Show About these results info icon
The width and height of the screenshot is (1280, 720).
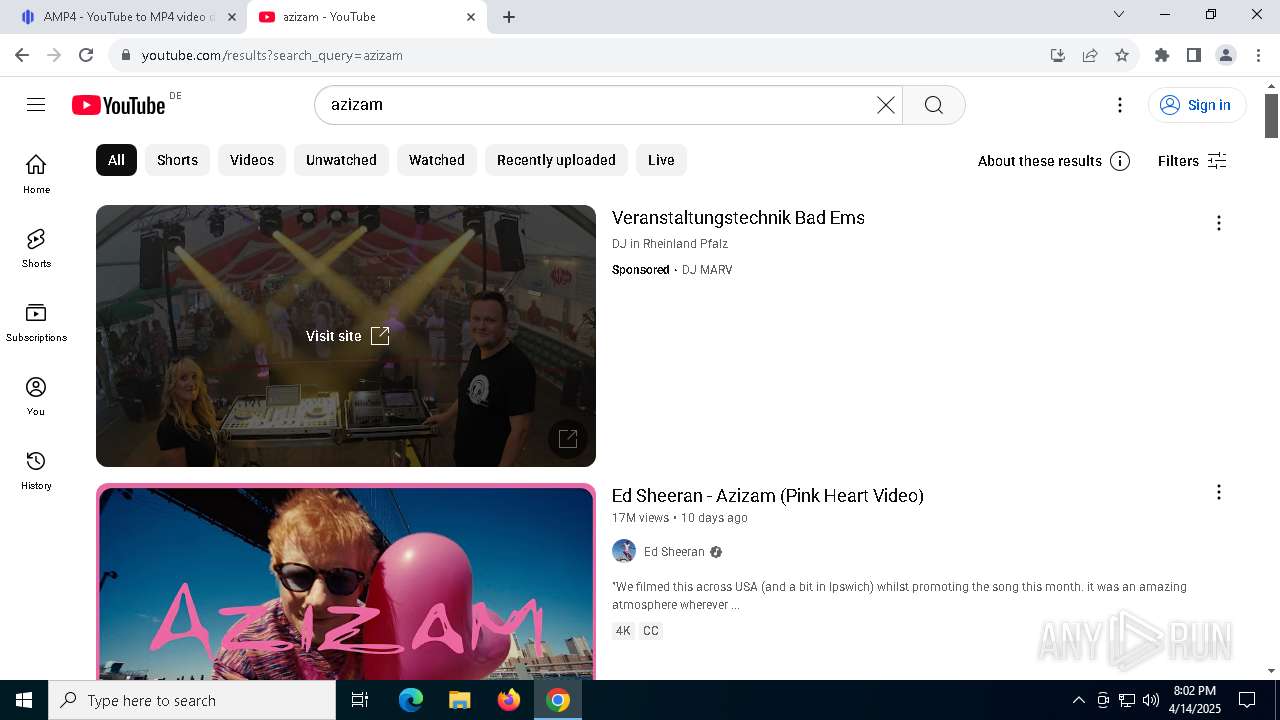coord(1120,161)
